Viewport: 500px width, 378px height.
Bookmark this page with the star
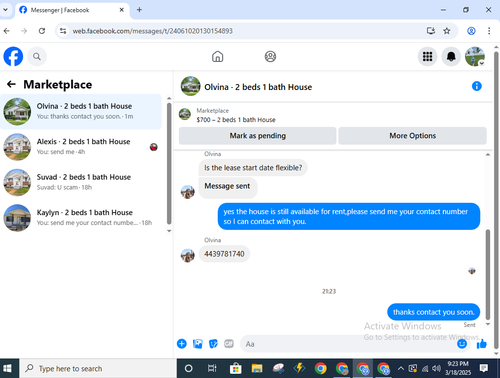coord(447,31)
